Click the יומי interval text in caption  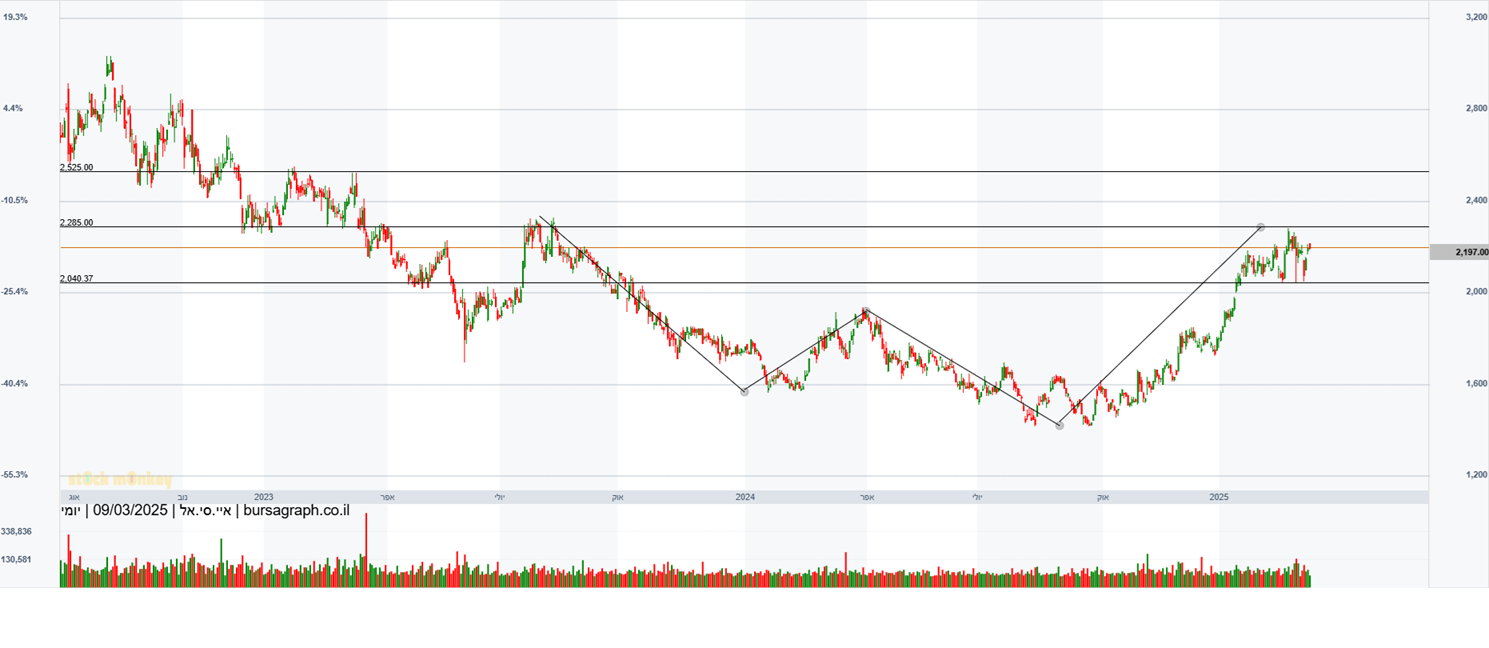pyautogui.click(x=71, y=511)
